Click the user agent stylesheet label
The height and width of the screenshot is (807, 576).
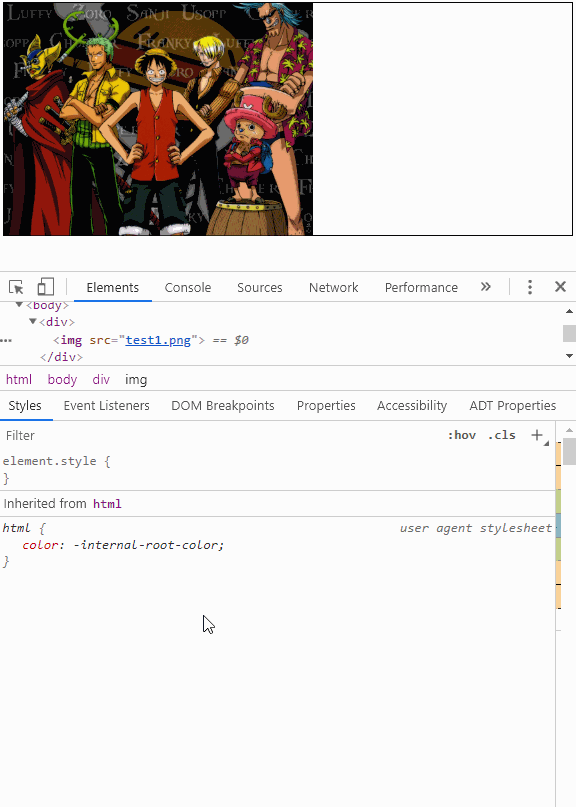tap(476, 528)
